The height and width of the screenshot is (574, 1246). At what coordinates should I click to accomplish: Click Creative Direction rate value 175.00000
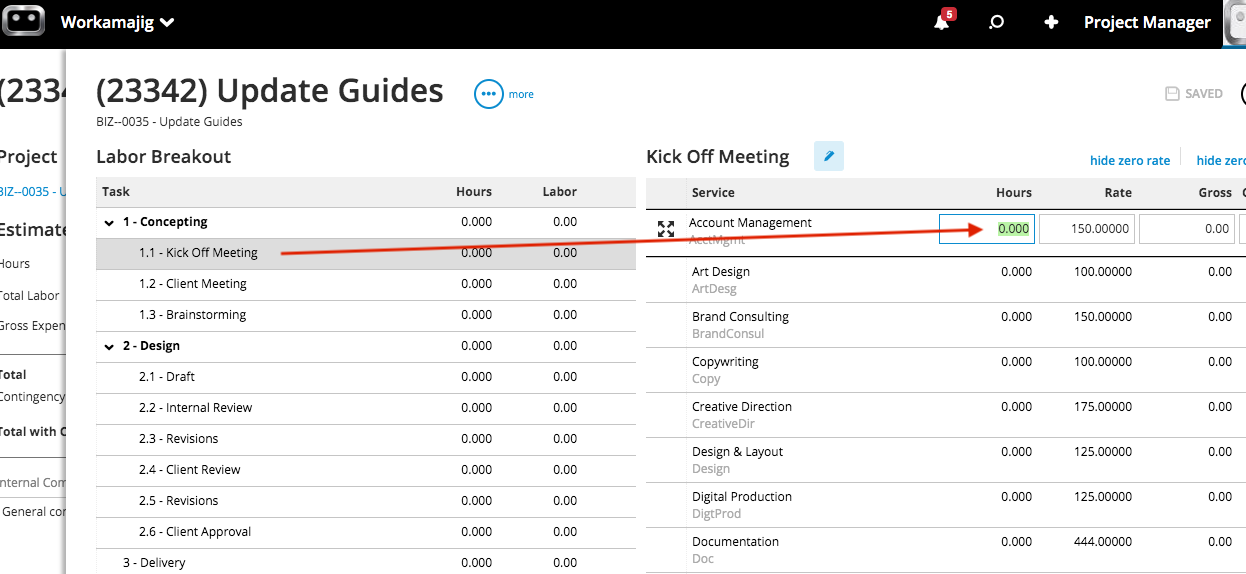(x=1103, y=407)
